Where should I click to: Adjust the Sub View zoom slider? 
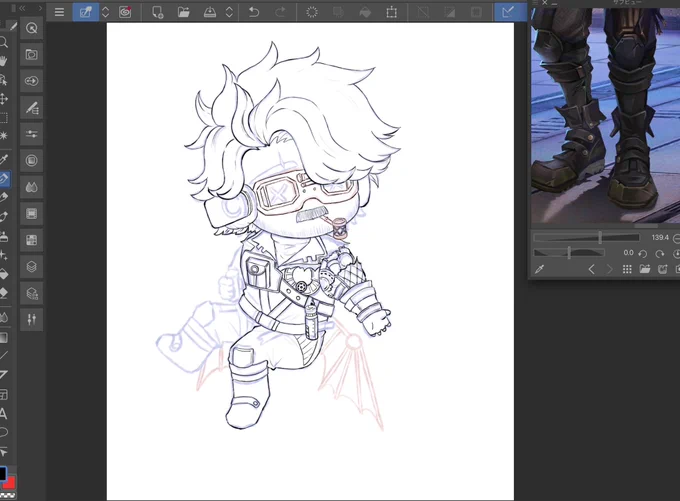(x=586, y=237)
